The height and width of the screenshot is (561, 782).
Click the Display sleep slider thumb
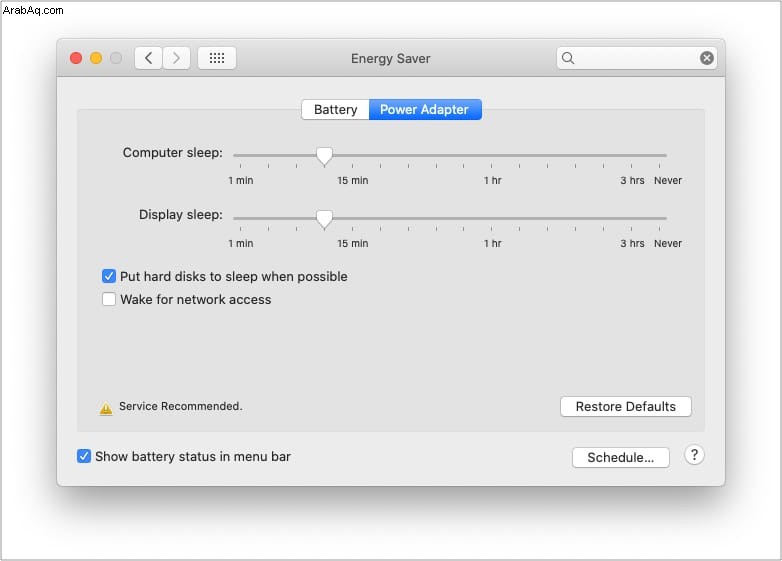324,218
